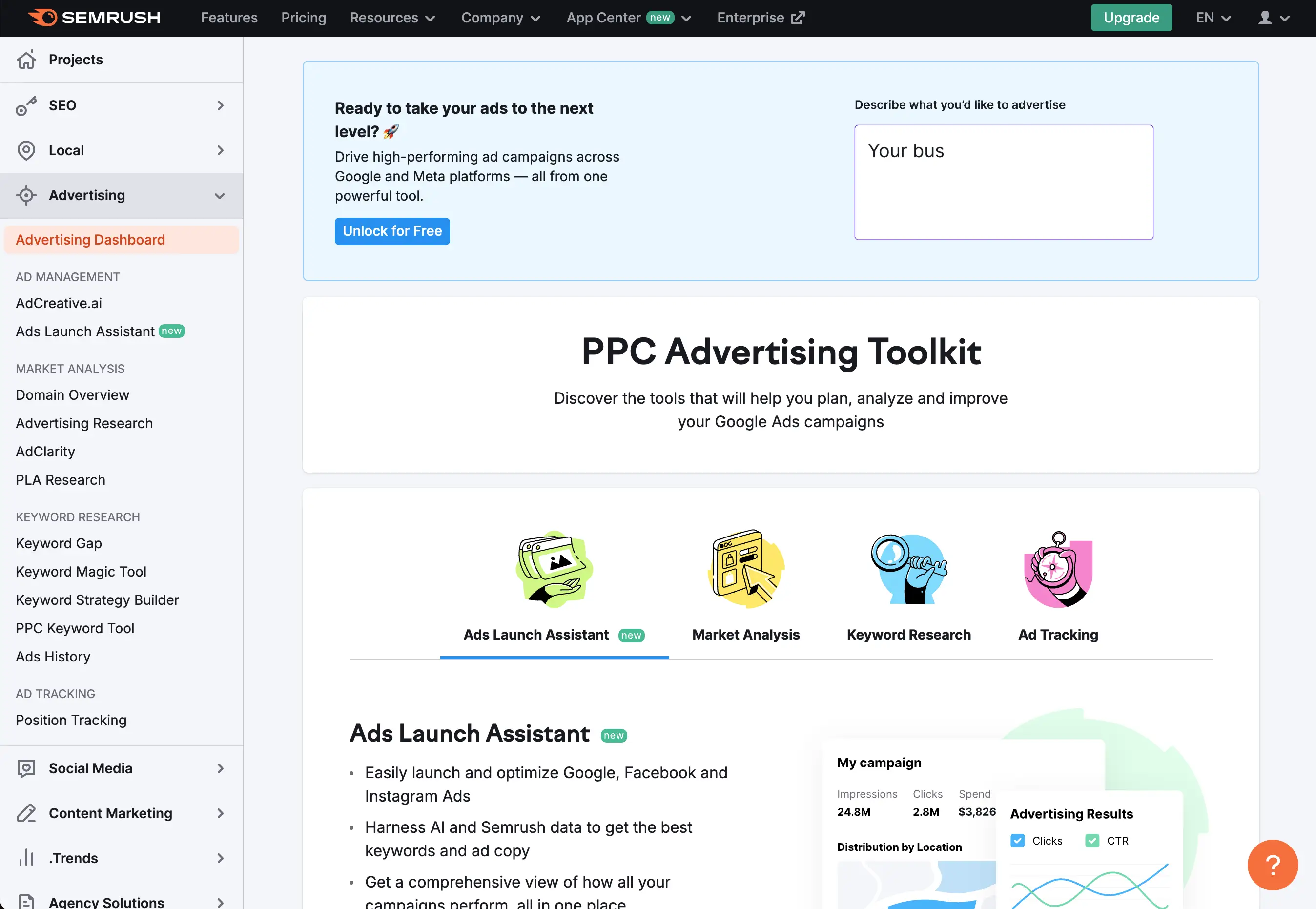Expand the Content Marketing sidebar section
The height and width of the screenshot is (909, 1316).
pyautogui.click(x=220, y=813)
